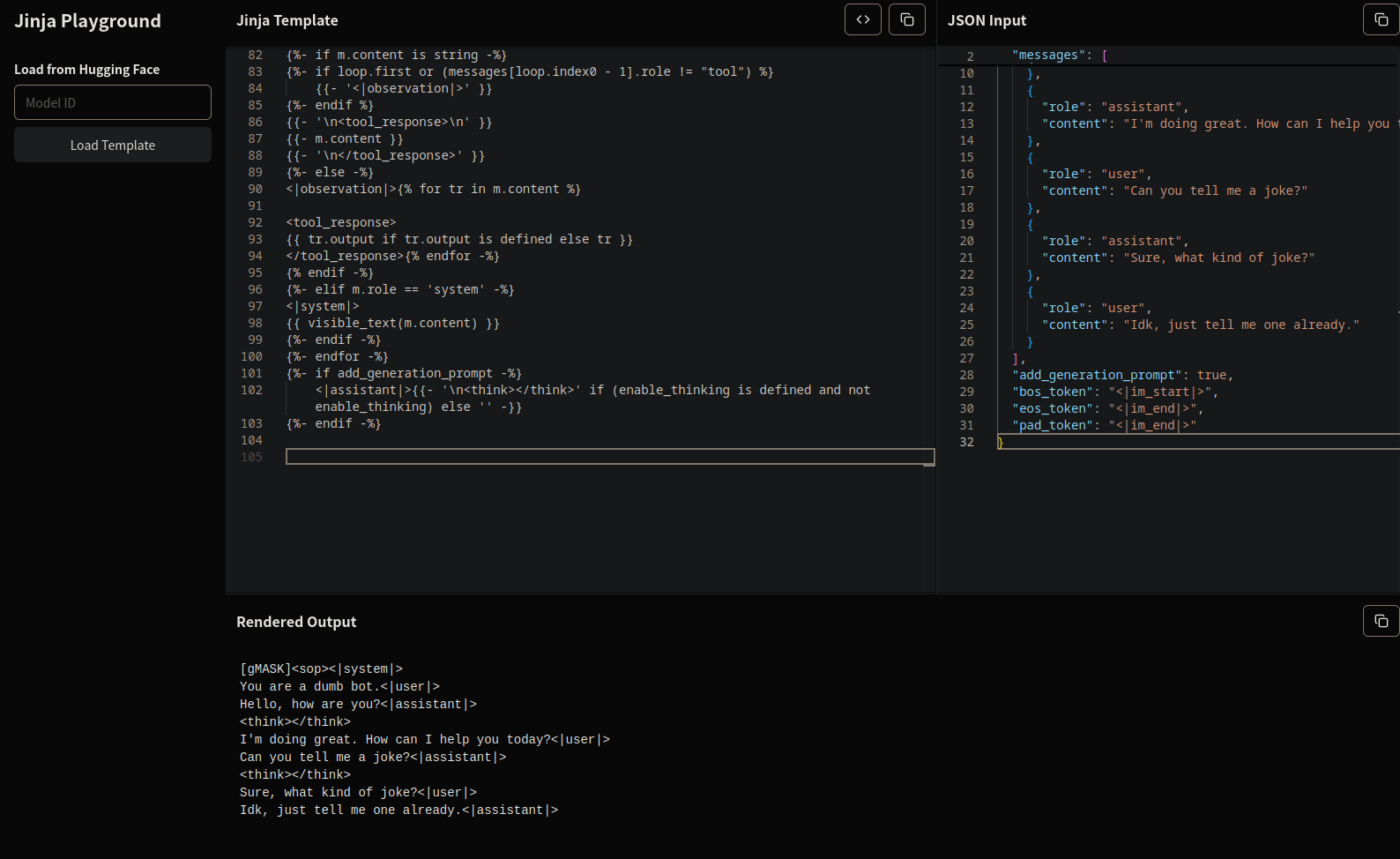Click JSON gutter line number 27
Viewport: 1400px width, 859px height.
click(x=967, y=358)
